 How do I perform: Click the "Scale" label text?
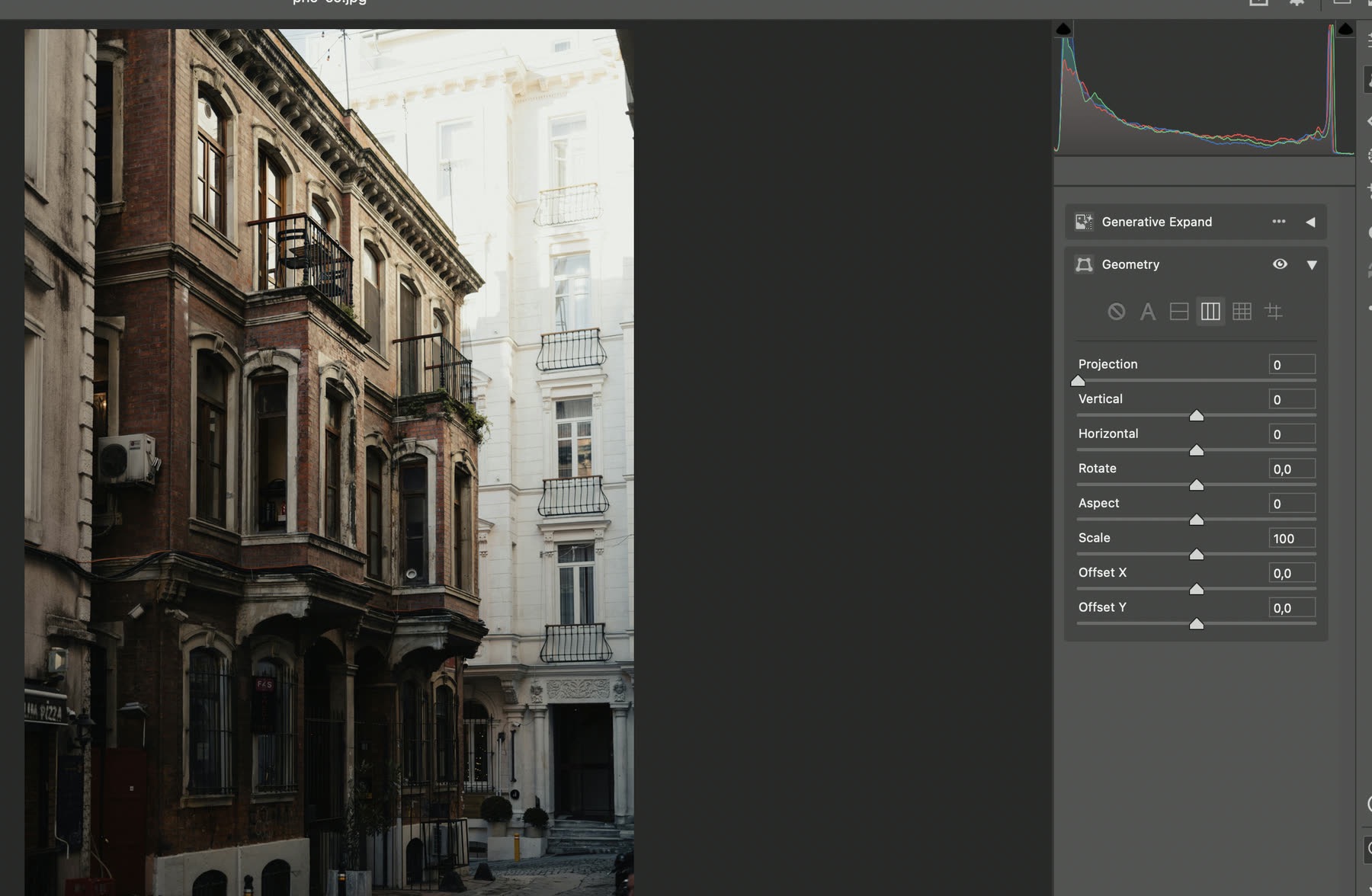tap(1094, 538)
